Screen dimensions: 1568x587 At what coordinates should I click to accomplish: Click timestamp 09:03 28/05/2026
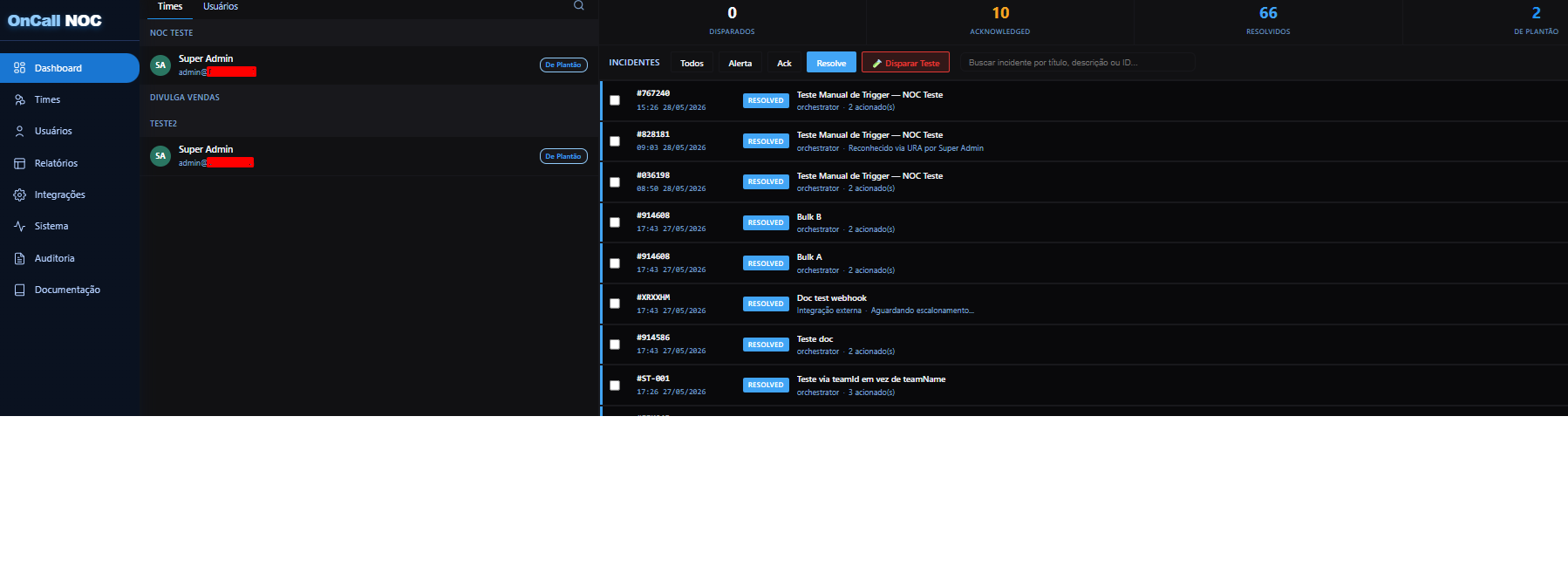click(x=672, y=148)
